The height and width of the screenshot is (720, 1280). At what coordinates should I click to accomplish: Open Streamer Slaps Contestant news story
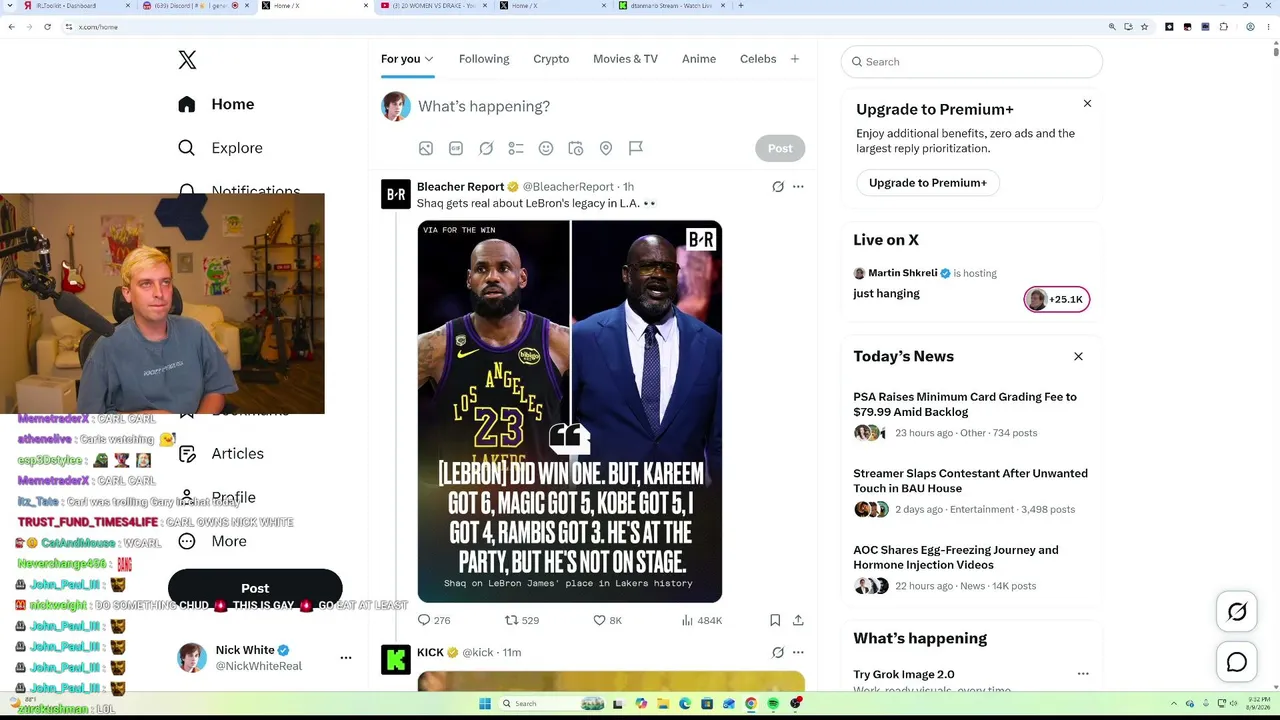tap(970, 481)
